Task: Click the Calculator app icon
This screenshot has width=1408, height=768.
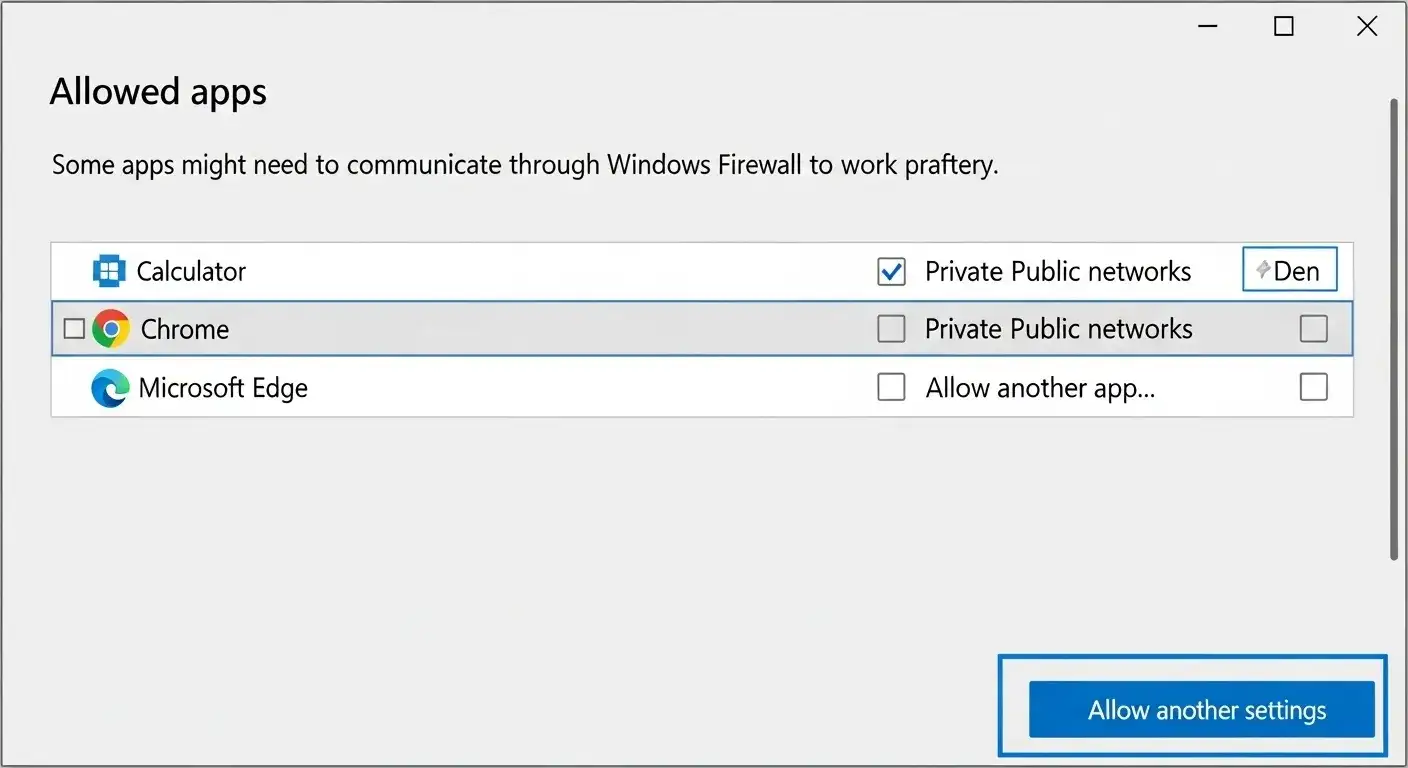Action: tap(110, 270)
